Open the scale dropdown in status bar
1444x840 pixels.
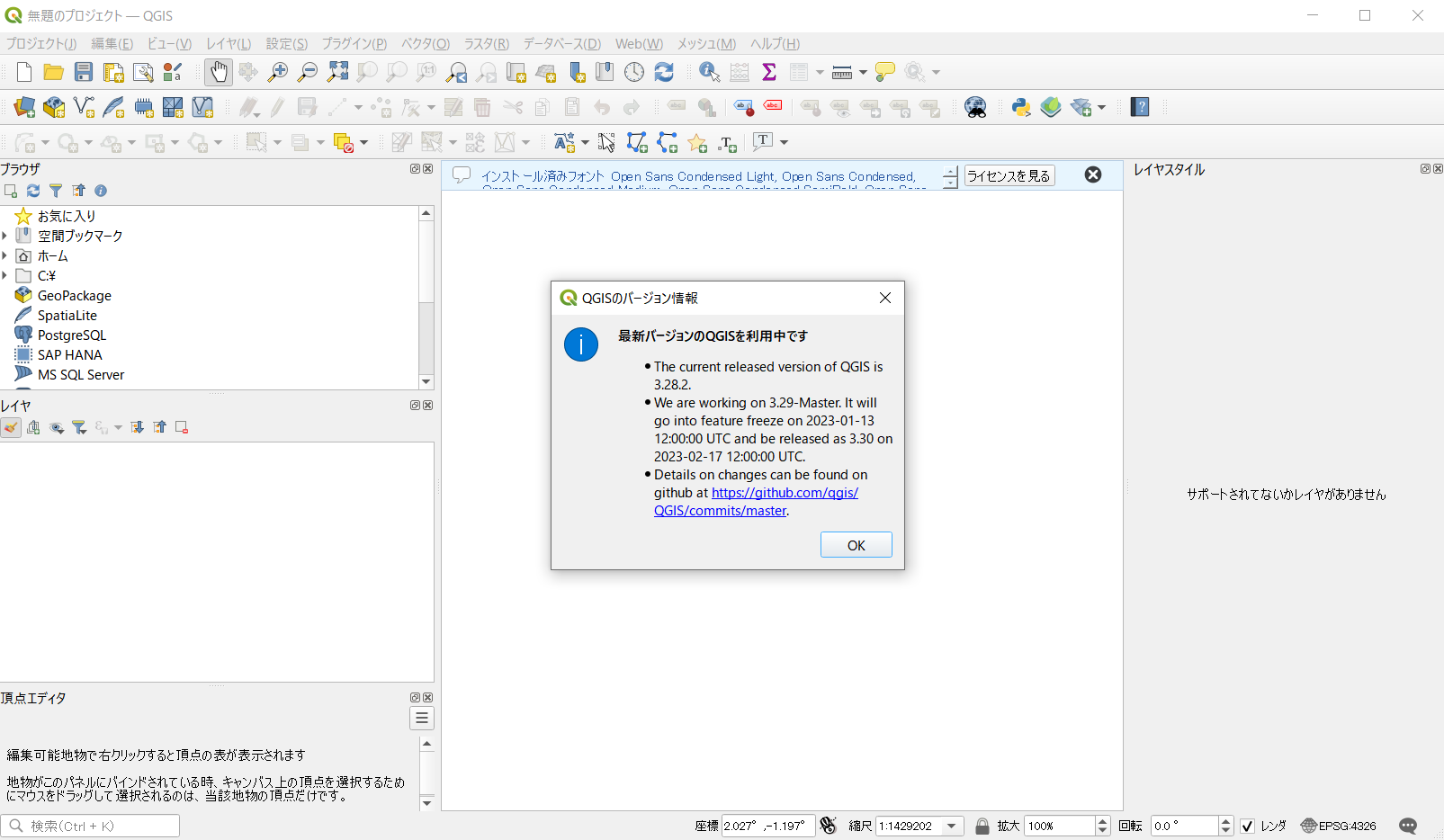(x=952, y=826)
